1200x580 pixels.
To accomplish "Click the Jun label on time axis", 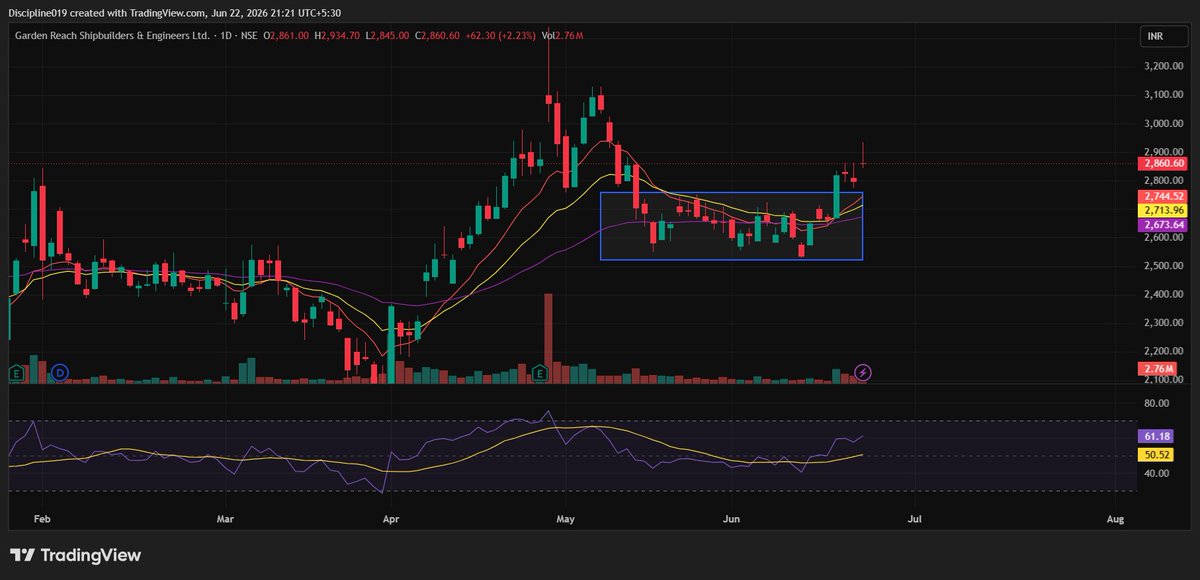I will pyautogui.click(x=732, y=520).
